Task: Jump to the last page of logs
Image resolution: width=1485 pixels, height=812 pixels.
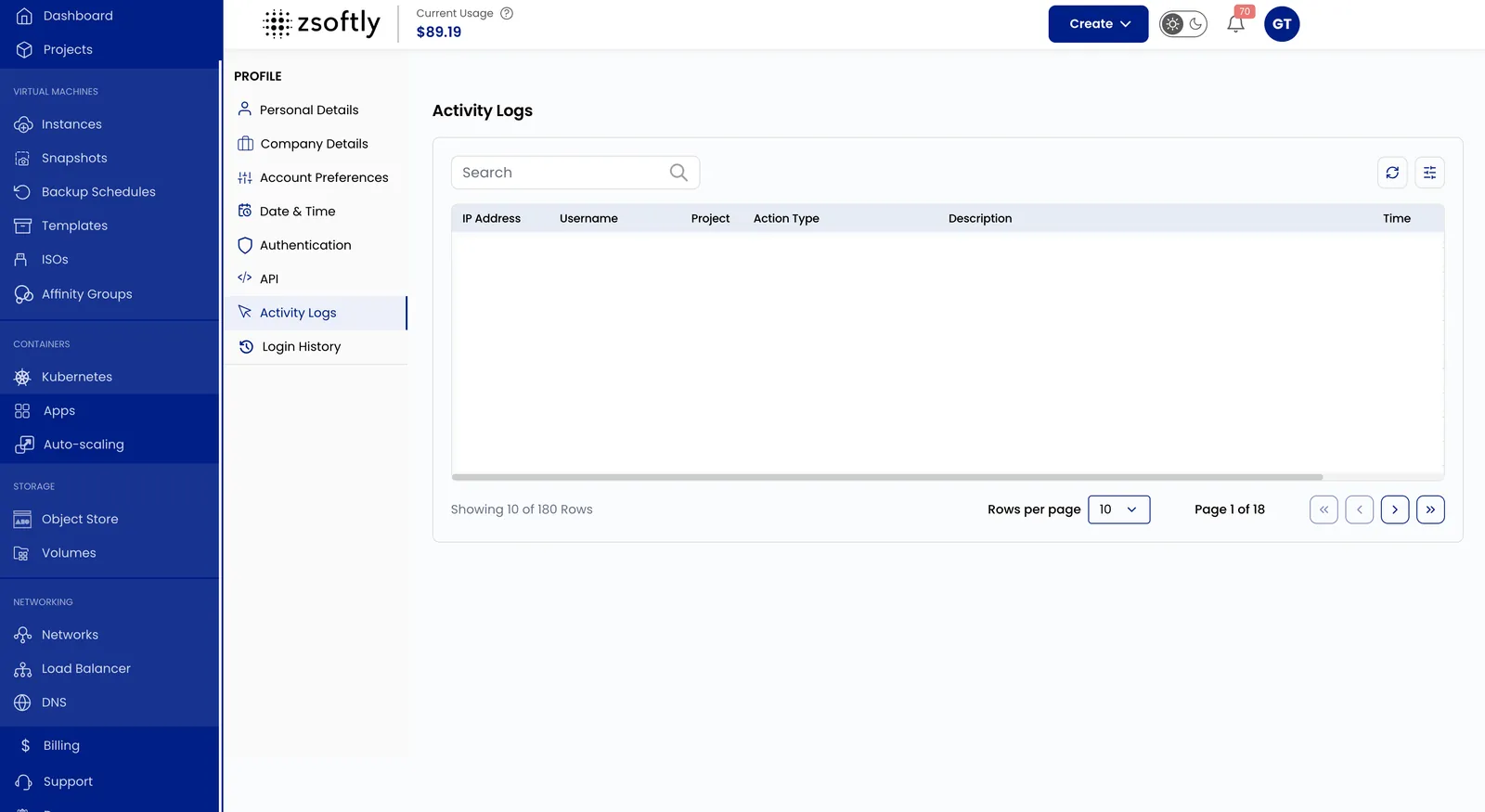Action: [1430, 509]
